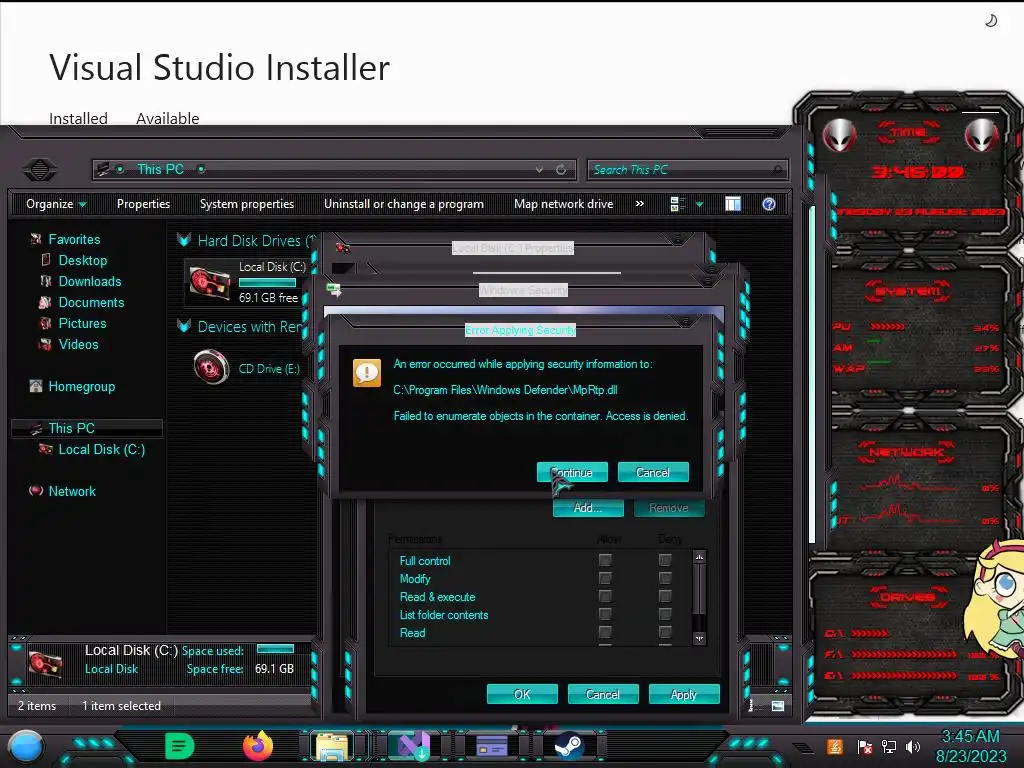This screenshot has width=1024, height=768.
Task: Open Visual Studio Installer taskbar icon
Action: [x=413, y=746]
